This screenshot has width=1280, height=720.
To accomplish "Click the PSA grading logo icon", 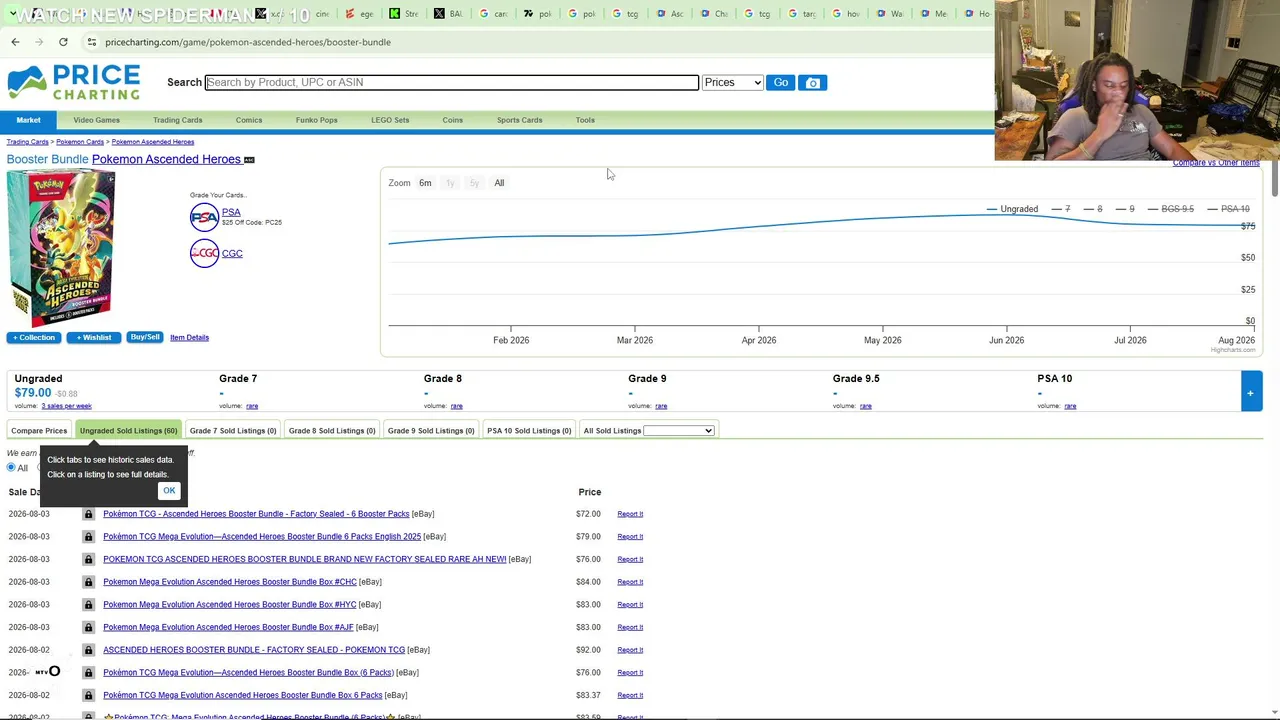I will point(204,217).
